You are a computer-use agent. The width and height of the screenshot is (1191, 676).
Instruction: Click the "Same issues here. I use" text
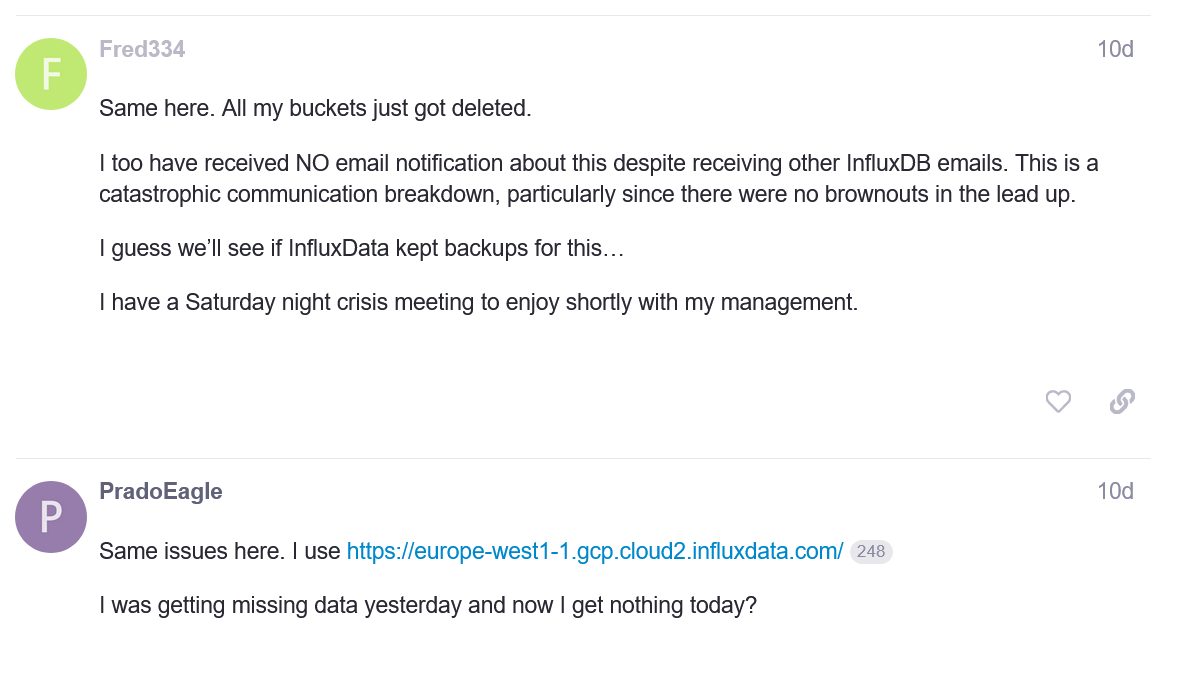coord(220,551)
